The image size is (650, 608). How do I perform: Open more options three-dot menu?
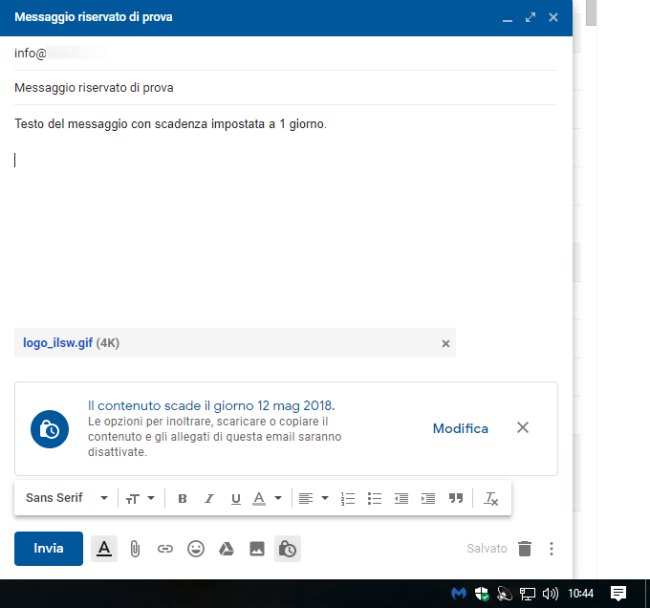pos(551,548)
